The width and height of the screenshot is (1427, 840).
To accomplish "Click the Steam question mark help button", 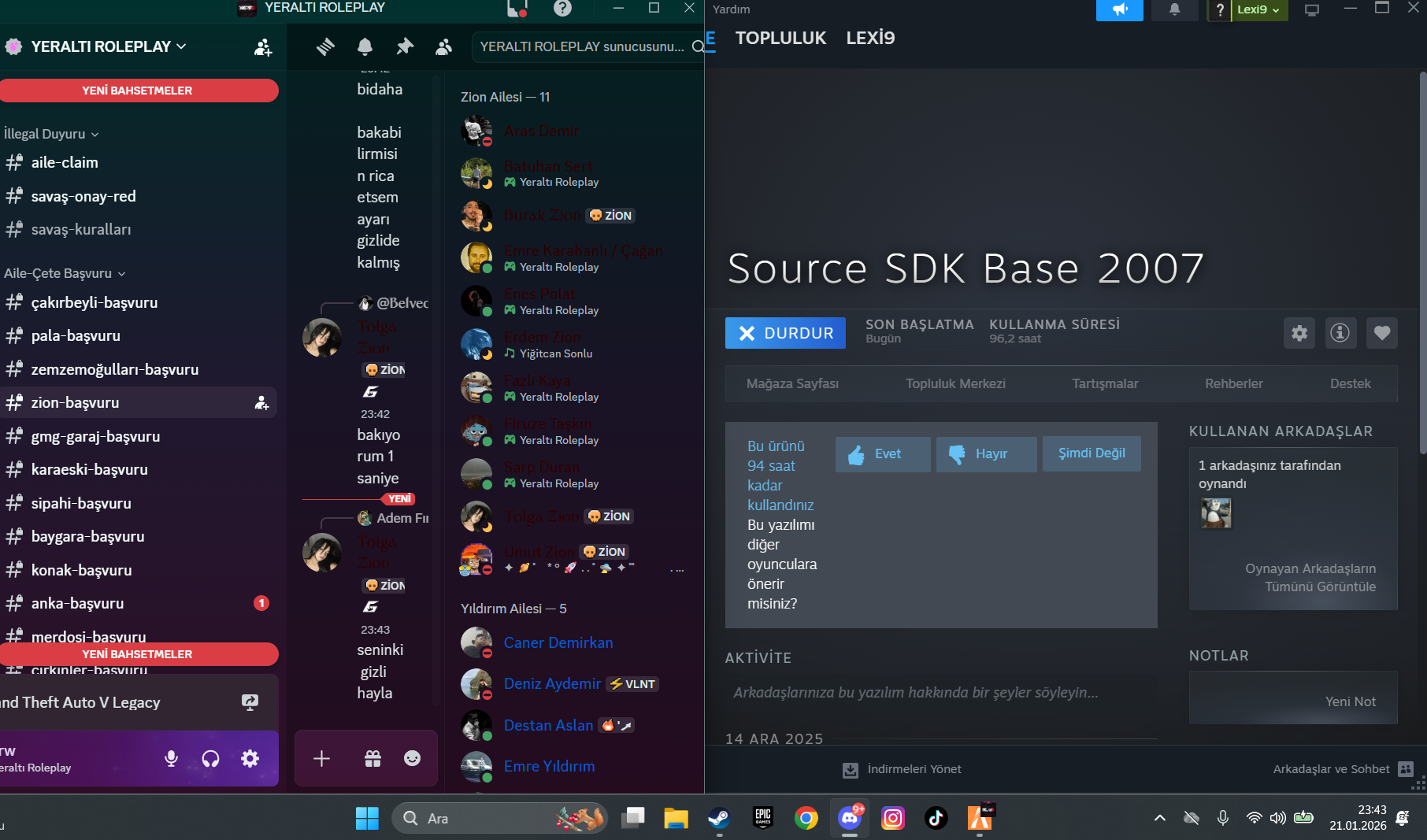I will coord(1220,9).
